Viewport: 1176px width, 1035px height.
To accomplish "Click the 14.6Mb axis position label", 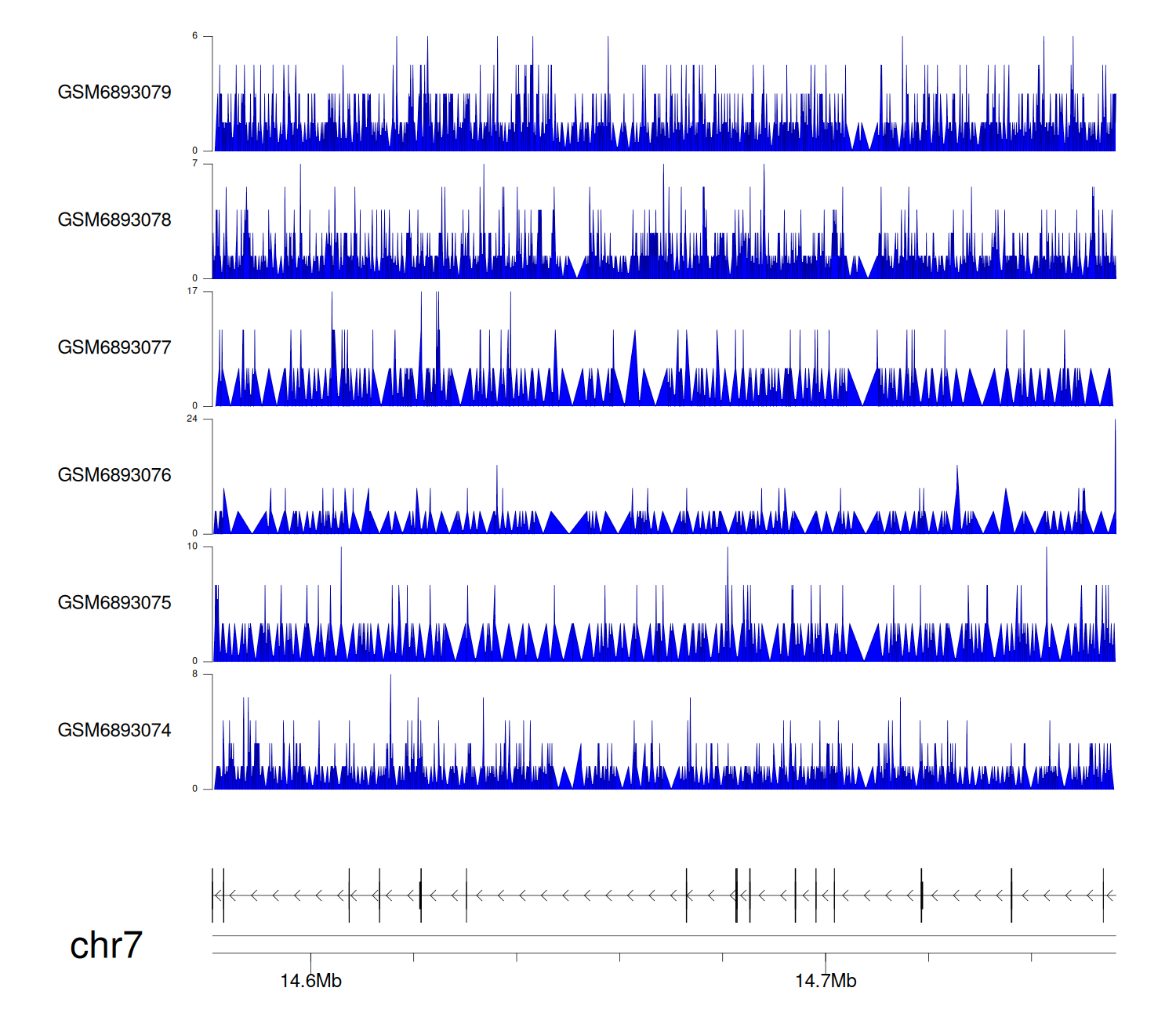I will point(310,981).
